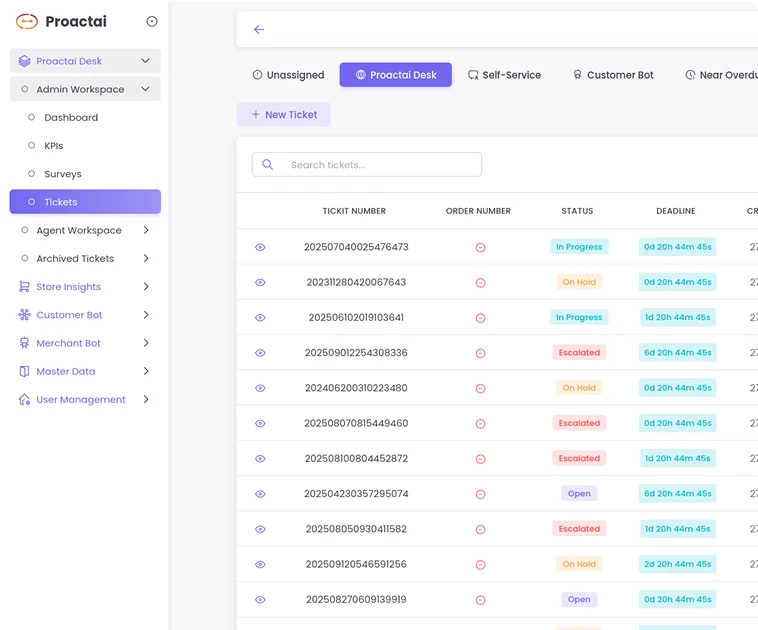Click the Search tickets input field
The width and height of the screenshot is (758, 630).
pos(380,165)
